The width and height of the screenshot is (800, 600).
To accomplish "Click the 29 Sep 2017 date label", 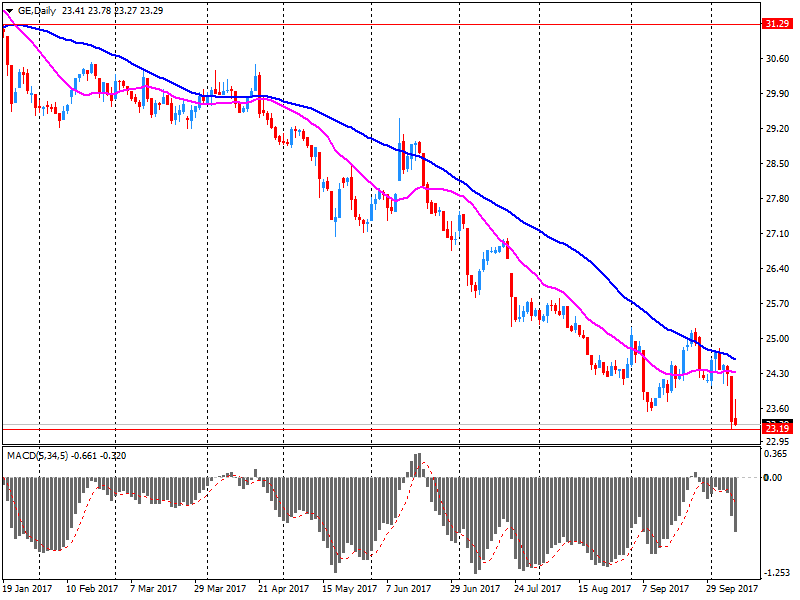I will [x=732, y=589].
